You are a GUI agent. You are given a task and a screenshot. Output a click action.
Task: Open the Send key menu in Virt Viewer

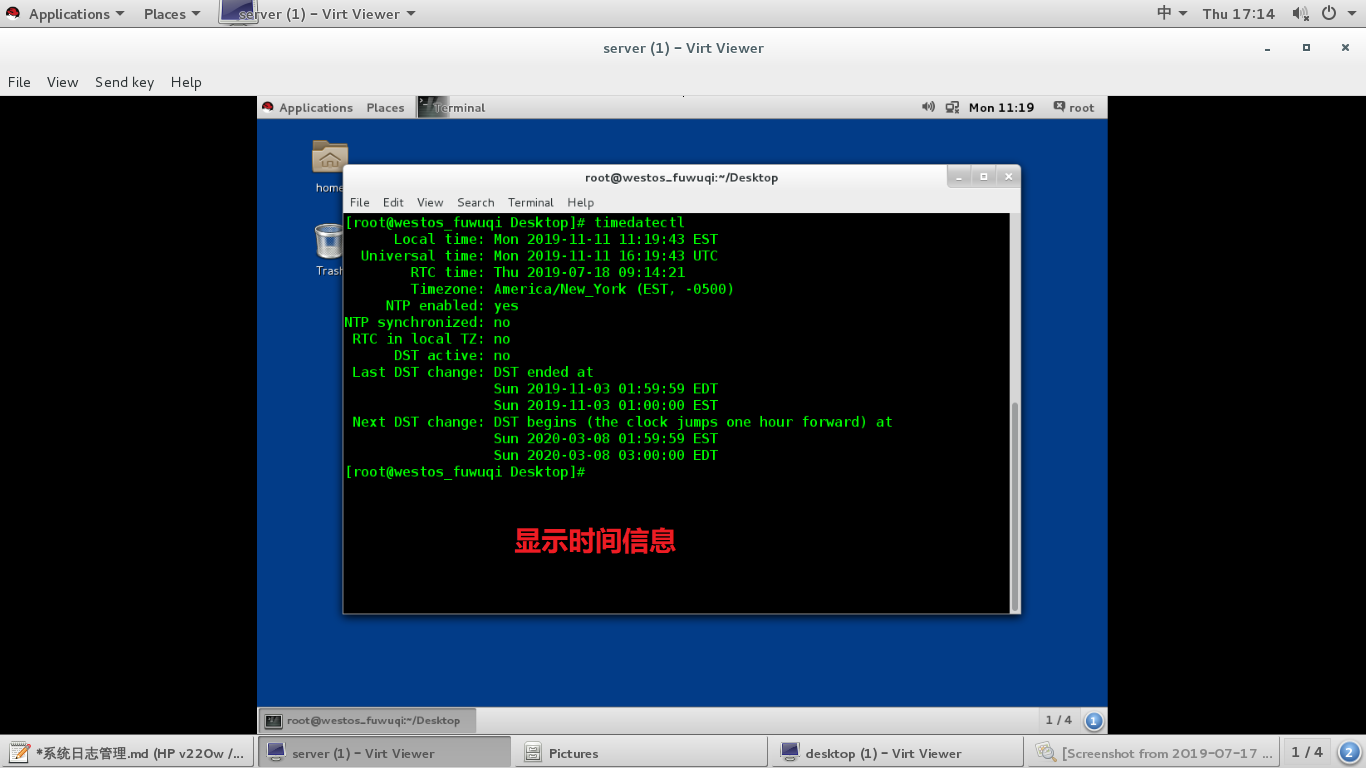pyautogui.click(x=124, y=82)
